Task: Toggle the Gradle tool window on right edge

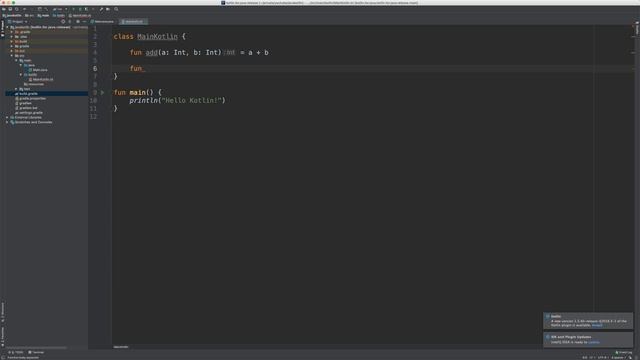Action: click(x=637, y=29)
